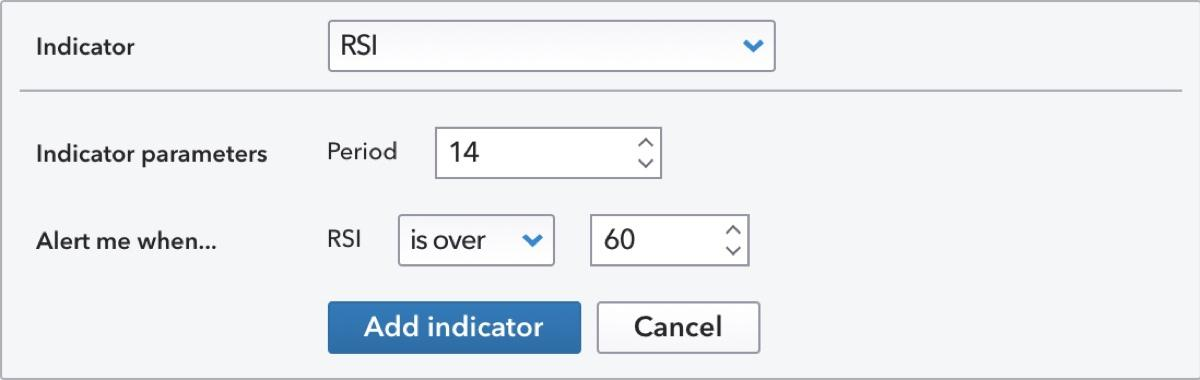This screenshot has height=380, width=1200.
Task: Click the blue chevron beside 'is over'
Action: coord(533,242)
